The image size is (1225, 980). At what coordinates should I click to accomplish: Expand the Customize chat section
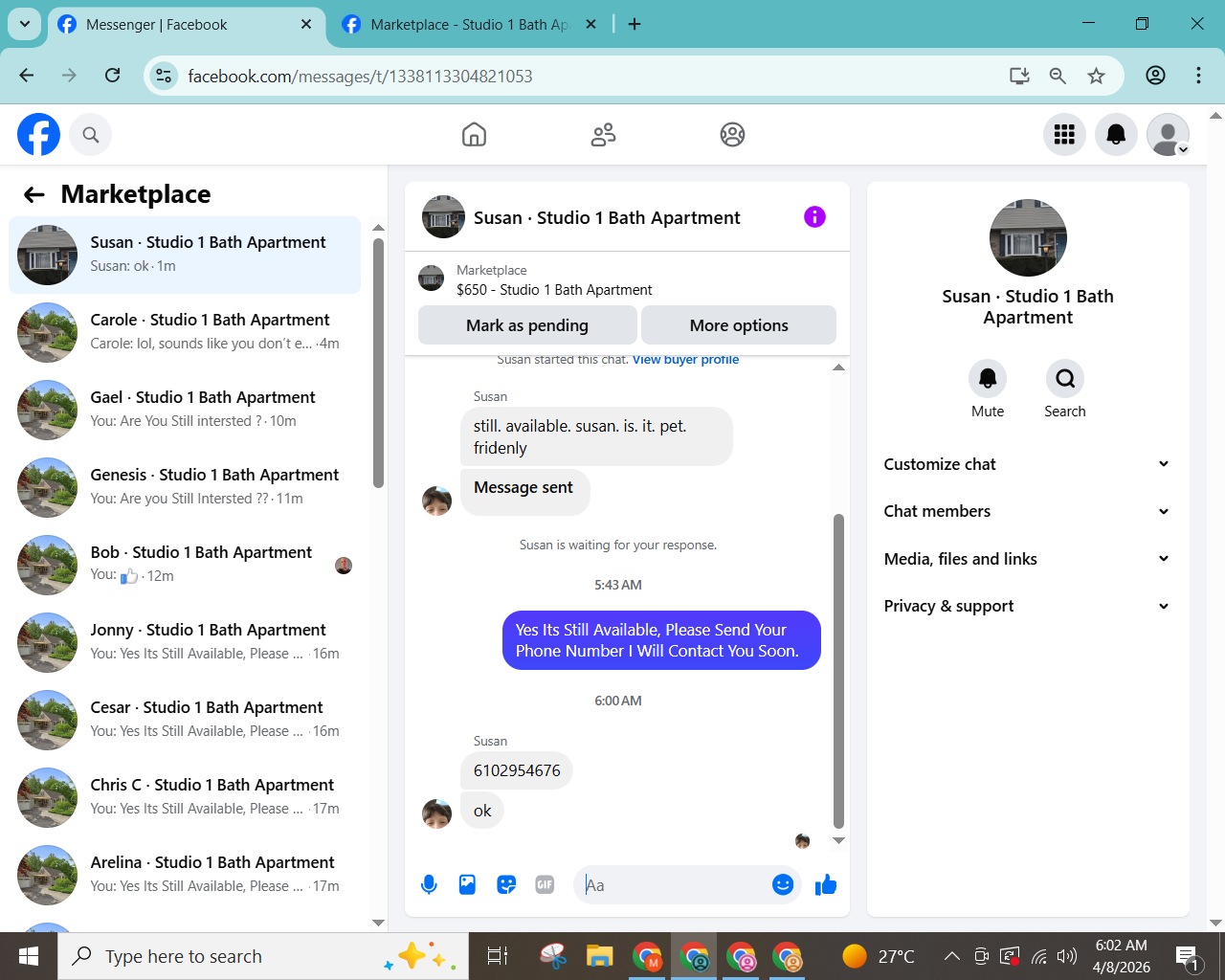pos(1027,464)
